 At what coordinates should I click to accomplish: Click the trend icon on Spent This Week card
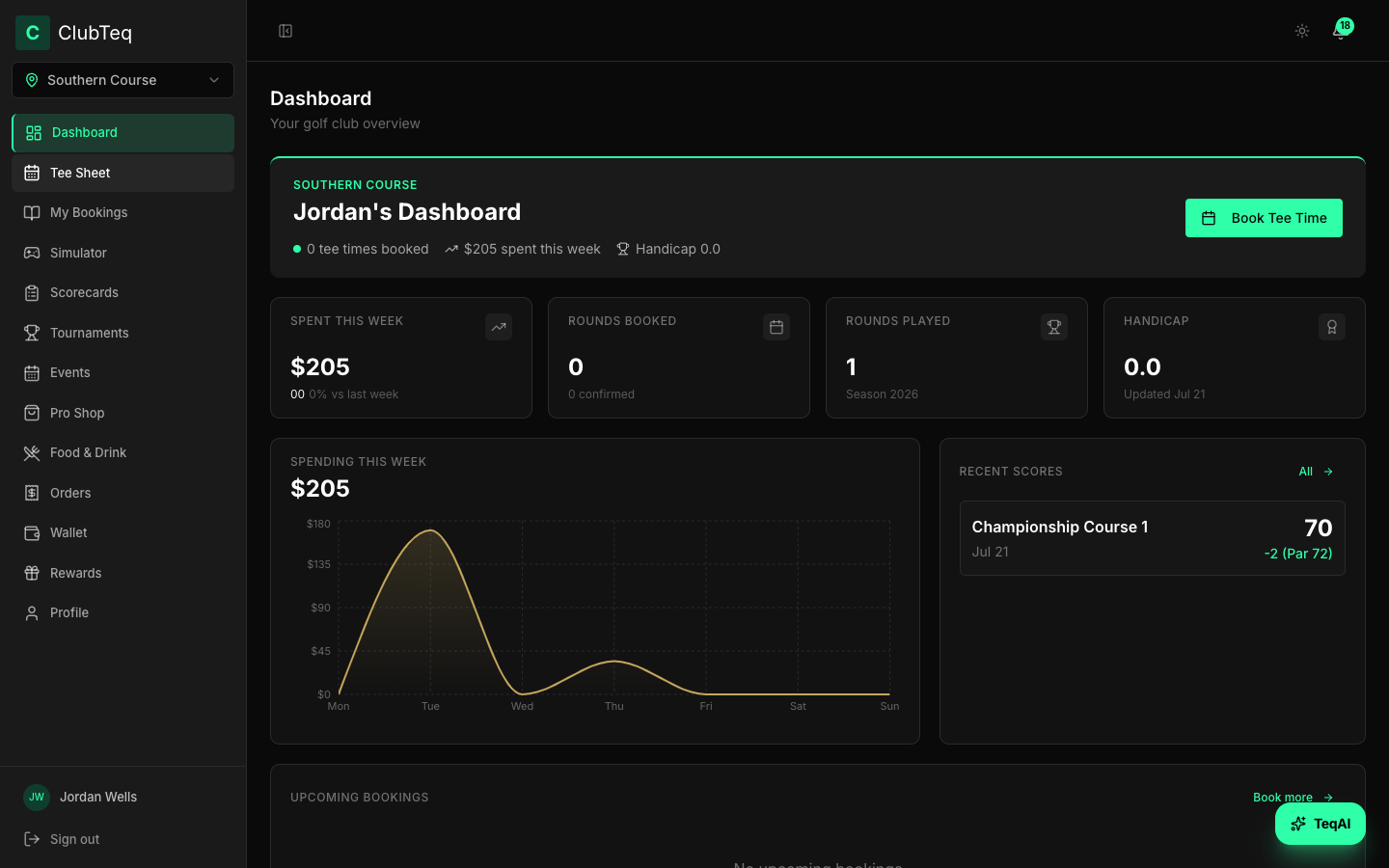499,327
